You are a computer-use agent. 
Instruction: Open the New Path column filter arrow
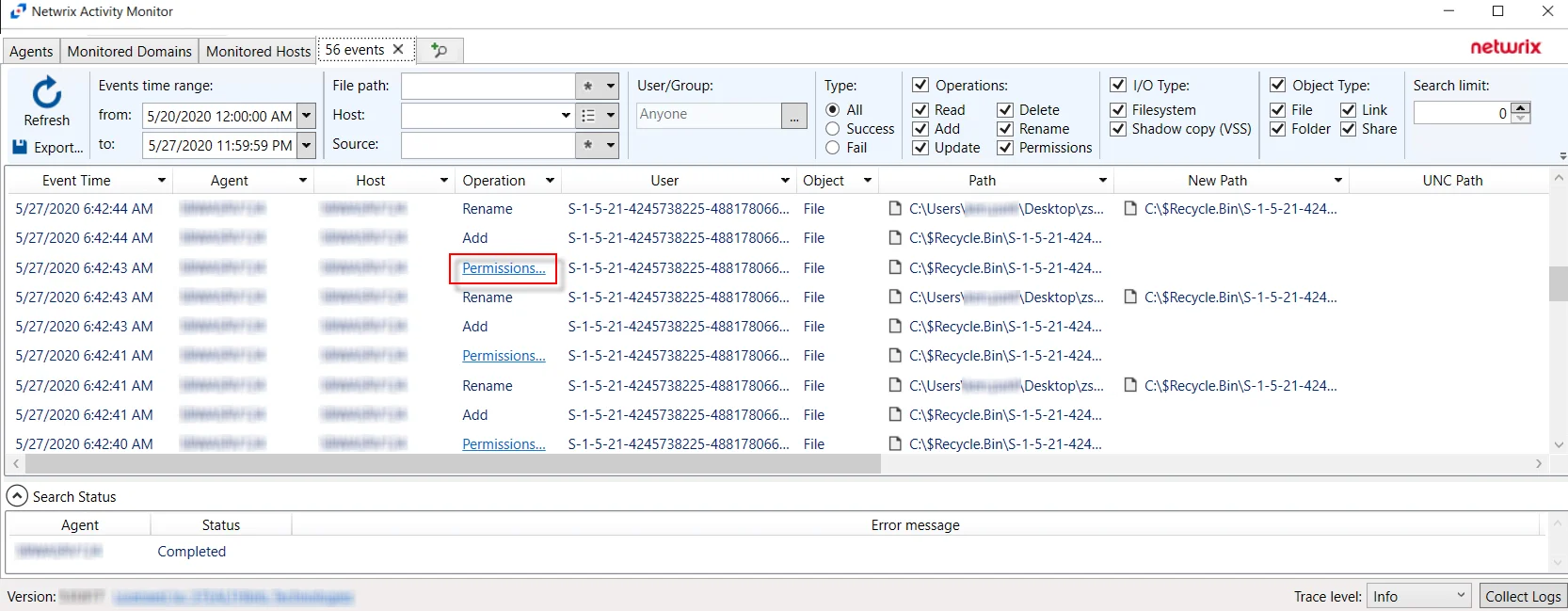[x=1337, y=181]
